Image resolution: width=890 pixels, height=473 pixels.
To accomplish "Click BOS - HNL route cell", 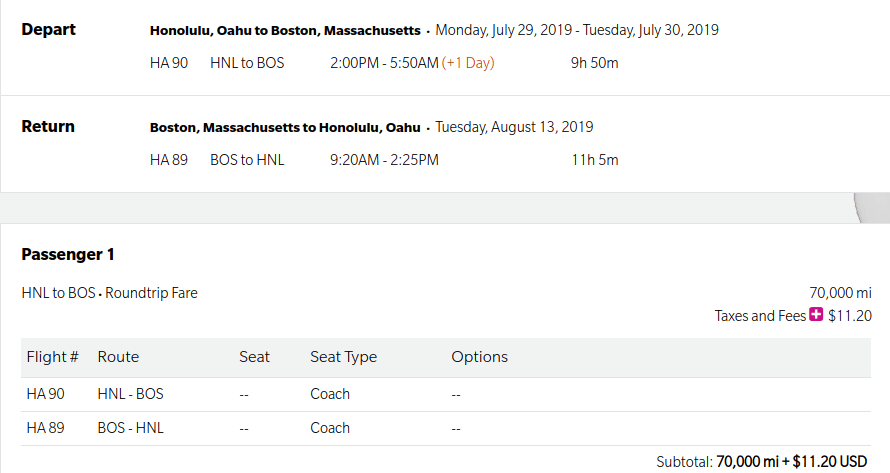I will [x=131, y=428].
